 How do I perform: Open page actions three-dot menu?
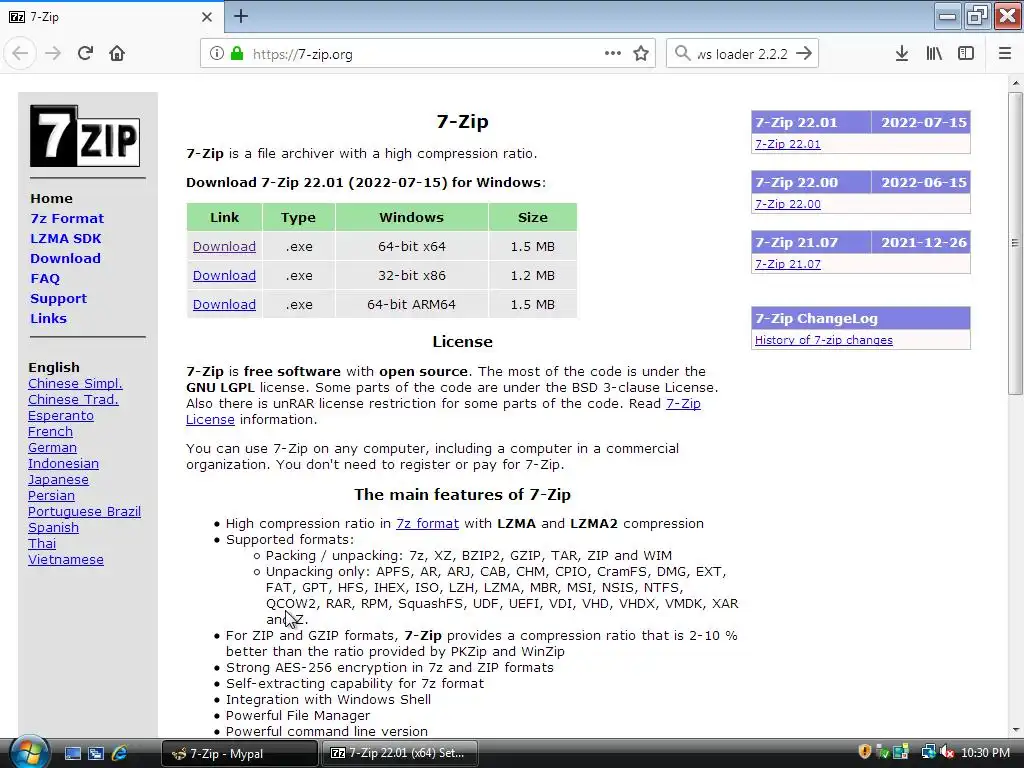point(613,54)
